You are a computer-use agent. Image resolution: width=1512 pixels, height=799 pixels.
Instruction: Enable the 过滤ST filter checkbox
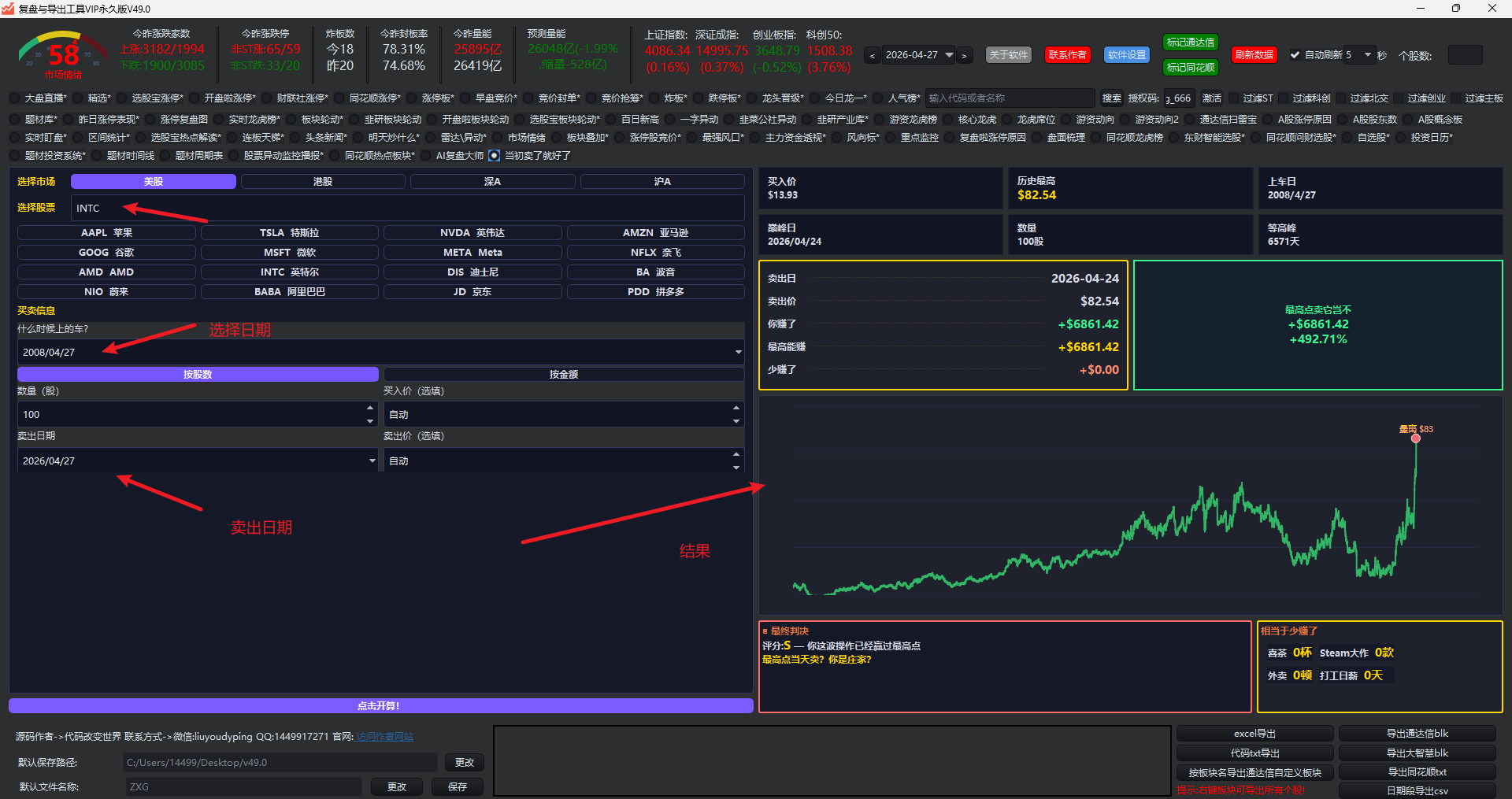pos(1234,98)
